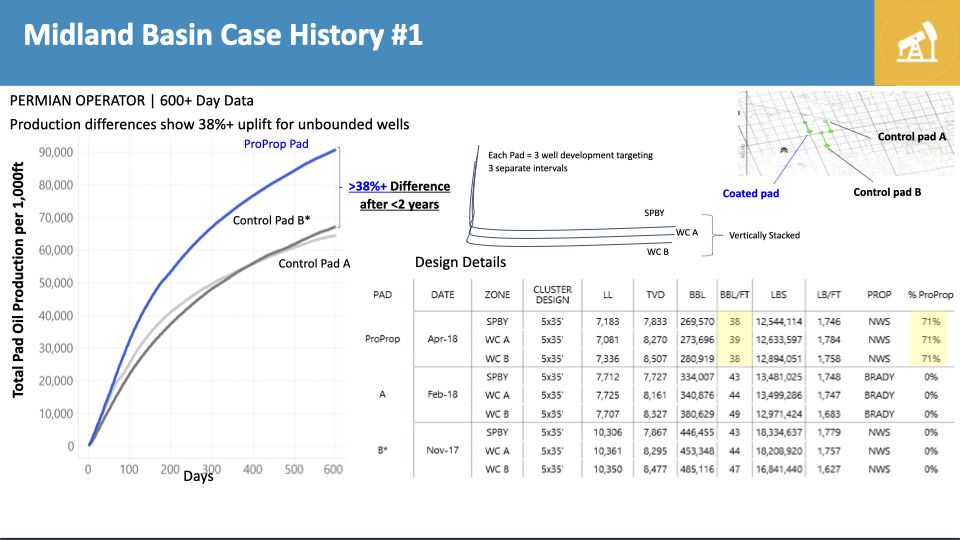Click the 'Control pad B' map label
The image size is (960, 540).
tap(887, 192)
